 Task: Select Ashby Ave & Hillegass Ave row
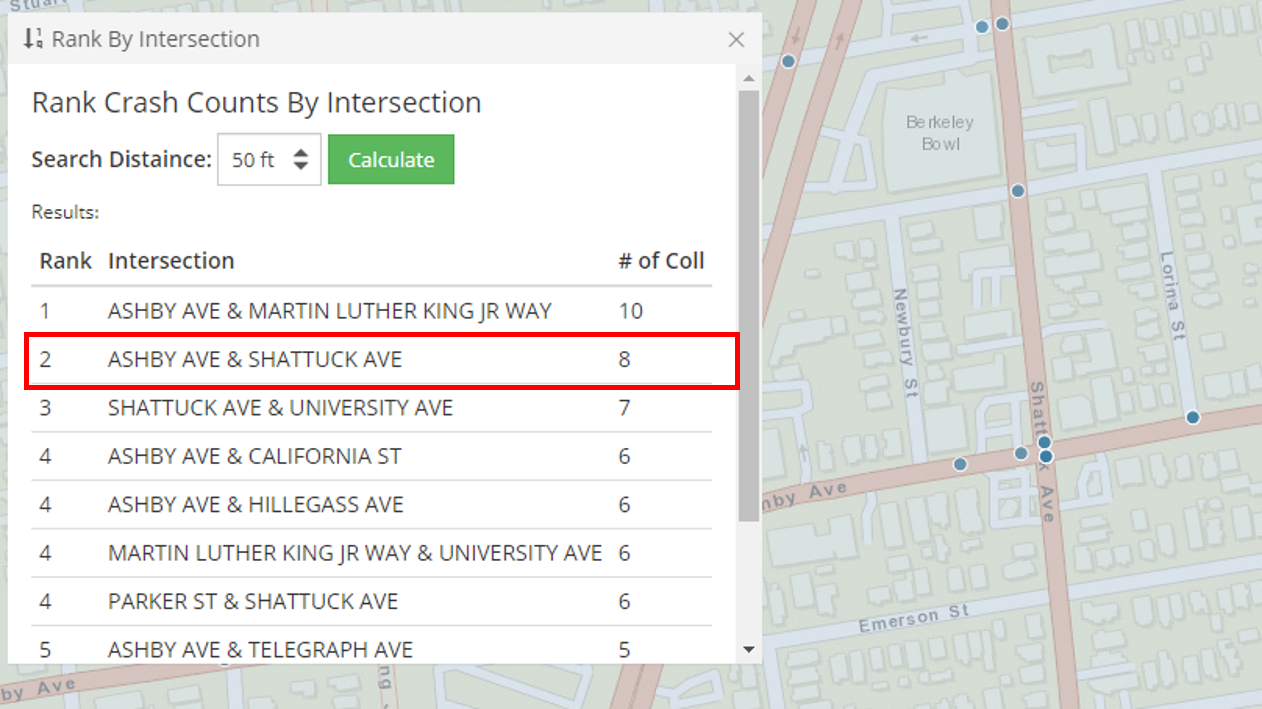[x=371, y=504]
